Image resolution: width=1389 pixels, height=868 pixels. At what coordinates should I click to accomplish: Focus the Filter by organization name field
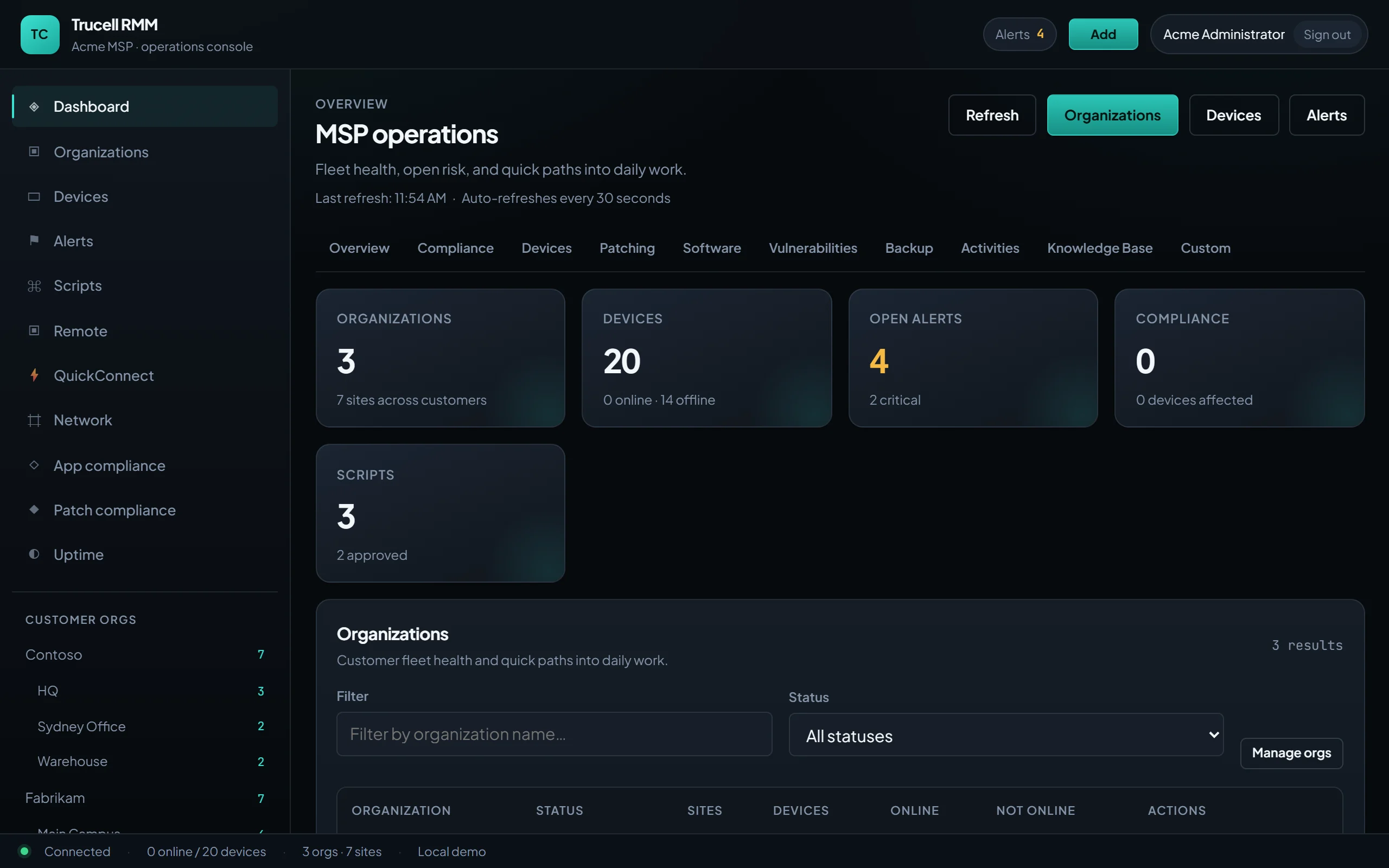click(554, 734)
